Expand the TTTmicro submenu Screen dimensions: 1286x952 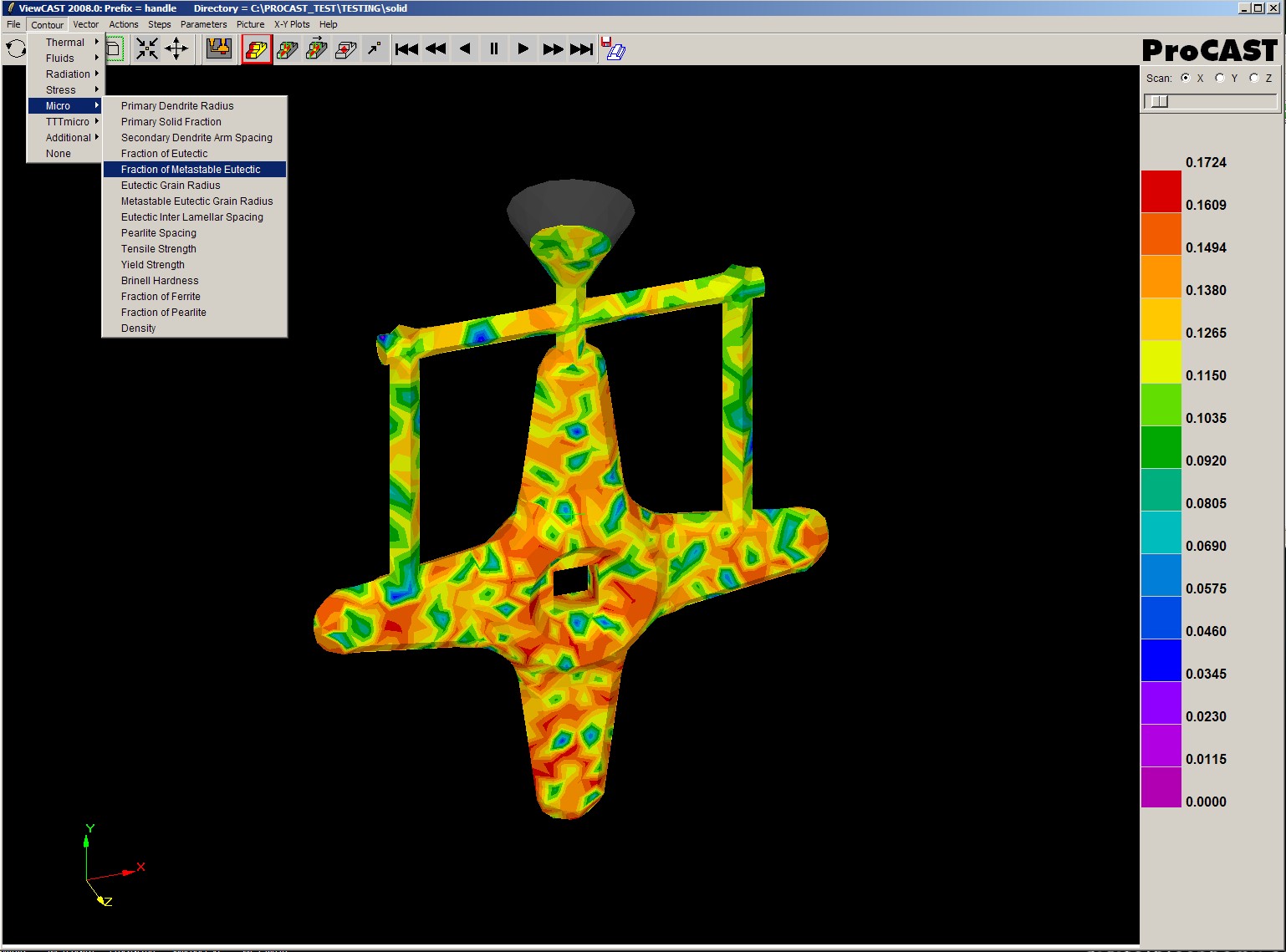tap(66, 122)
